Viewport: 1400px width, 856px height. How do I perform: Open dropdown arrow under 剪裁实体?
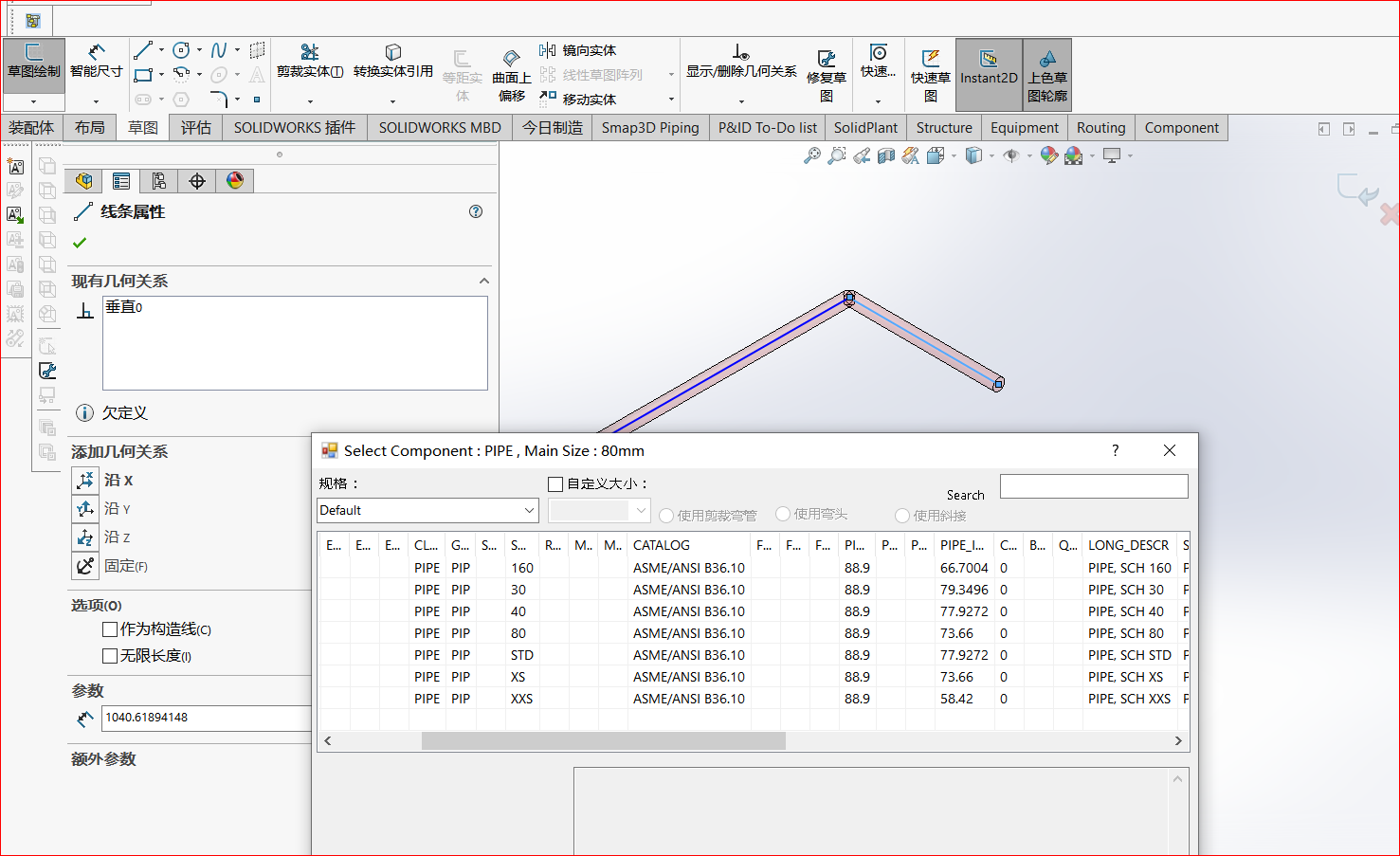310,101
